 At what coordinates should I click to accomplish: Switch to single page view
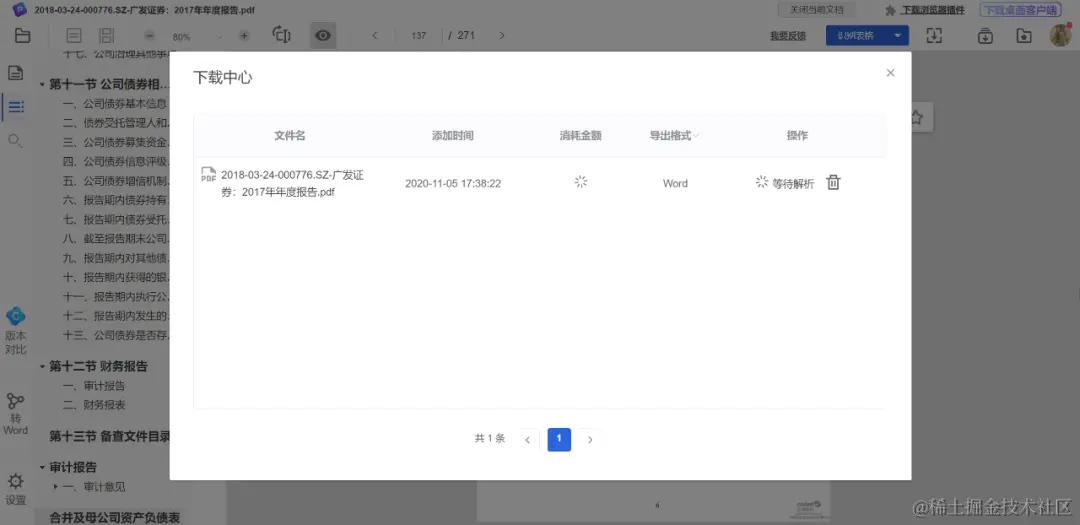point(74,36)
